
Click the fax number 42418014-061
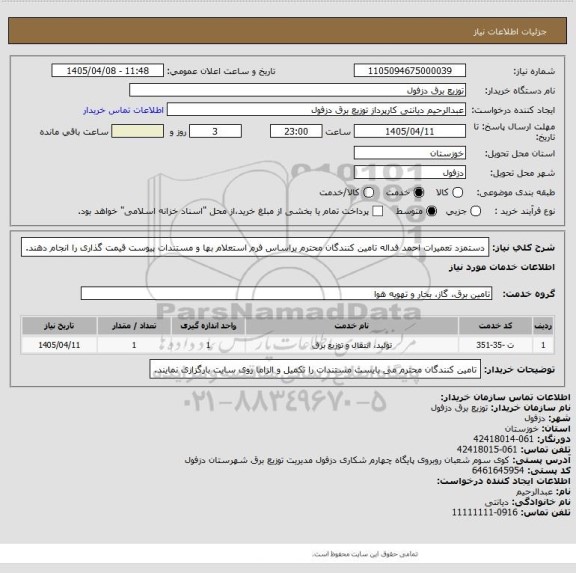503,439
